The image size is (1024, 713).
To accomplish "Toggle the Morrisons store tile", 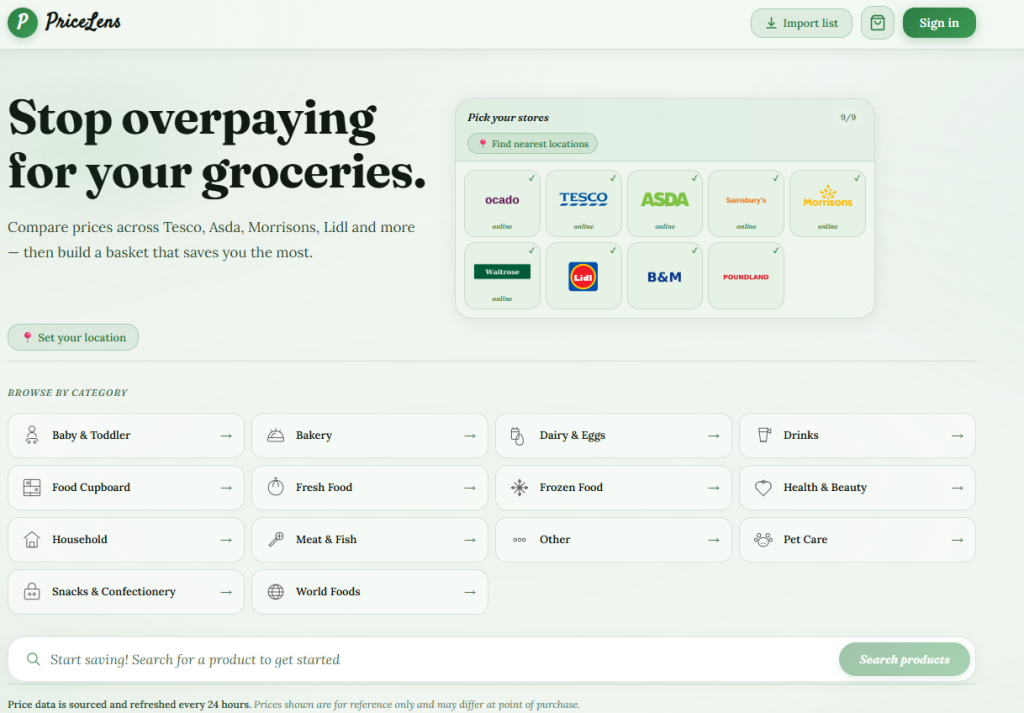I will [827, 203].
